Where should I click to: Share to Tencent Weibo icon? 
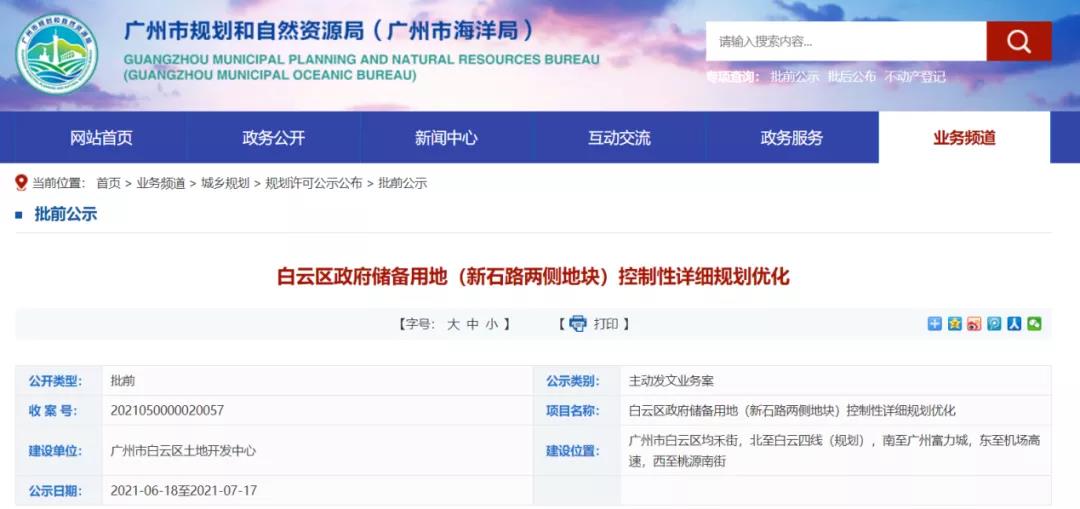(x=994, y=323)
